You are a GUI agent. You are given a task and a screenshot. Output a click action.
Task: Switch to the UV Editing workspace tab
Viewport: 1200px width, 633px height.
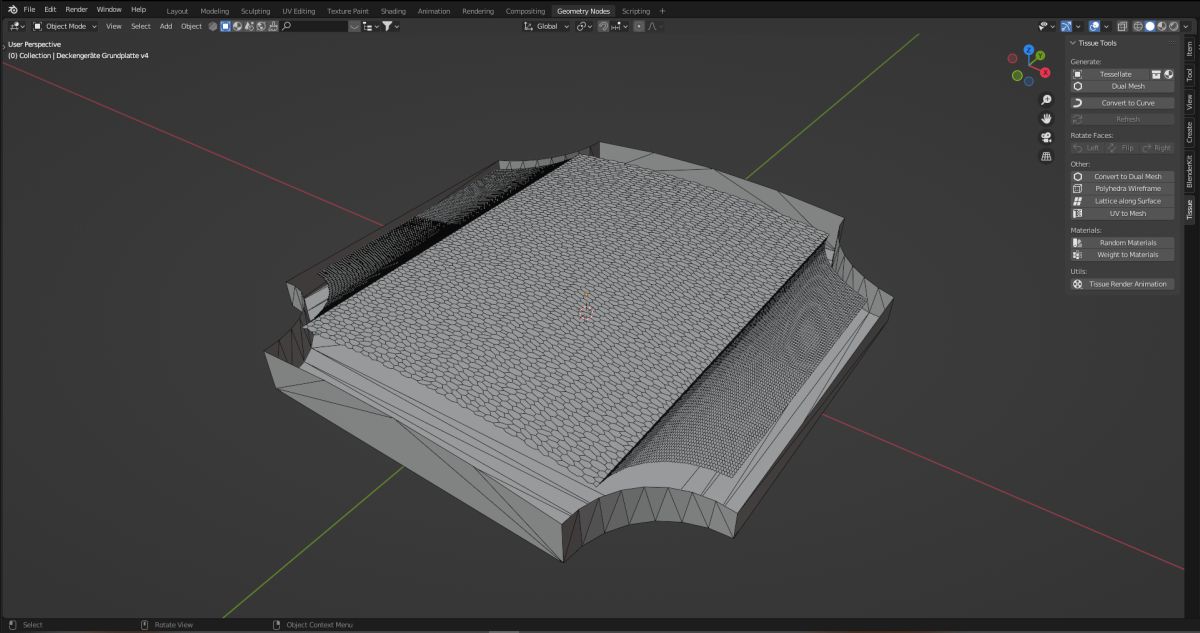point(298,10)
